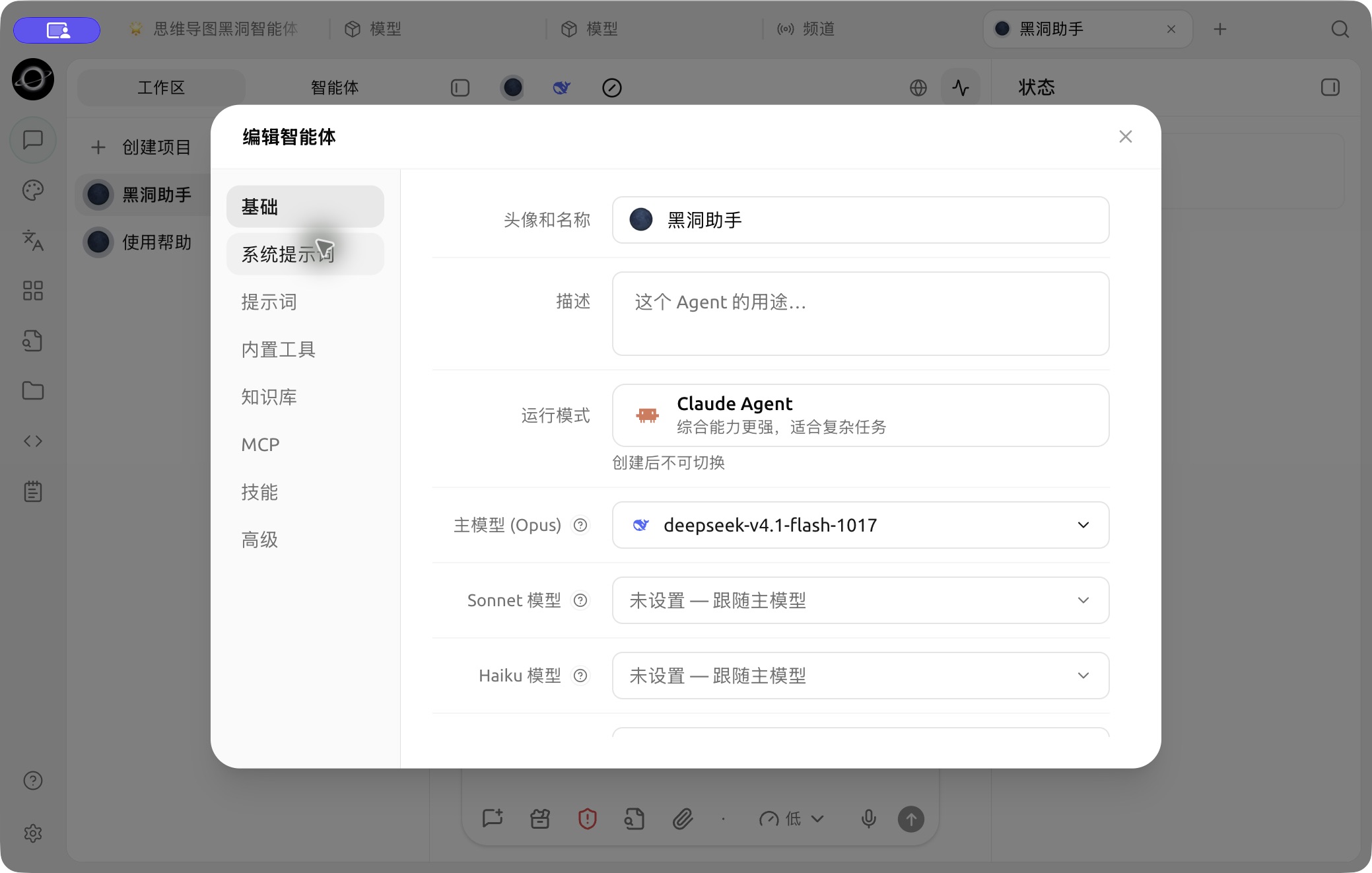
Task: Open the apps grid icon in the sidebar
Action: click(x=33, y=291)
